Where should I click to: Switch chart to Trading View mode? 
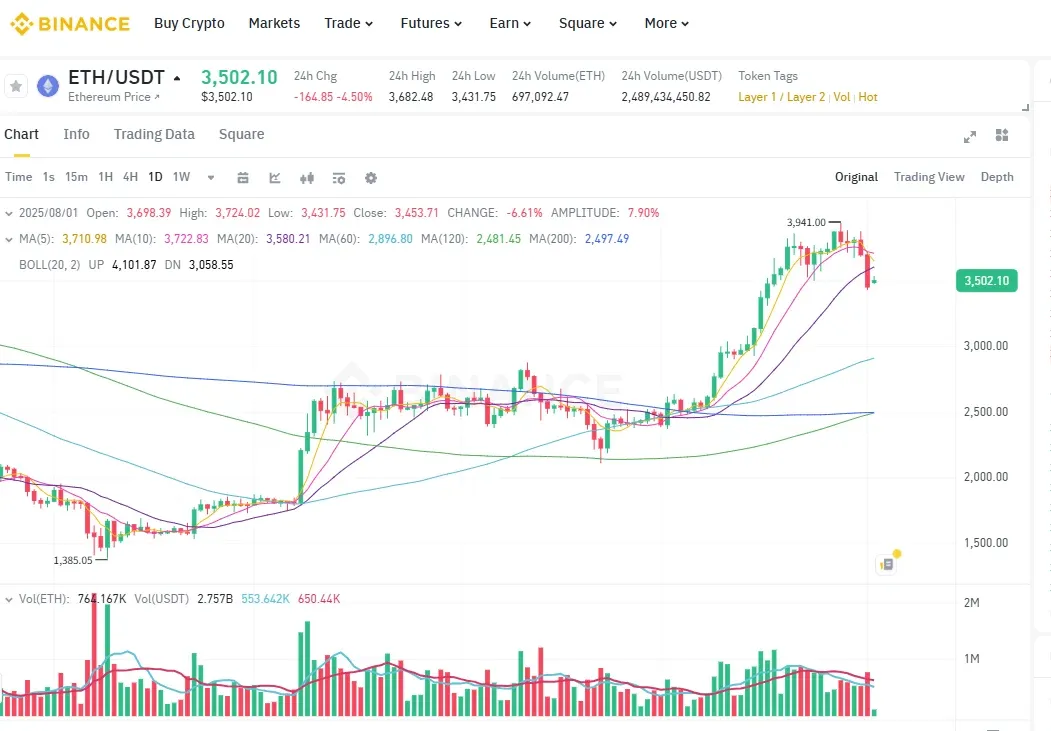click(929, 177)
